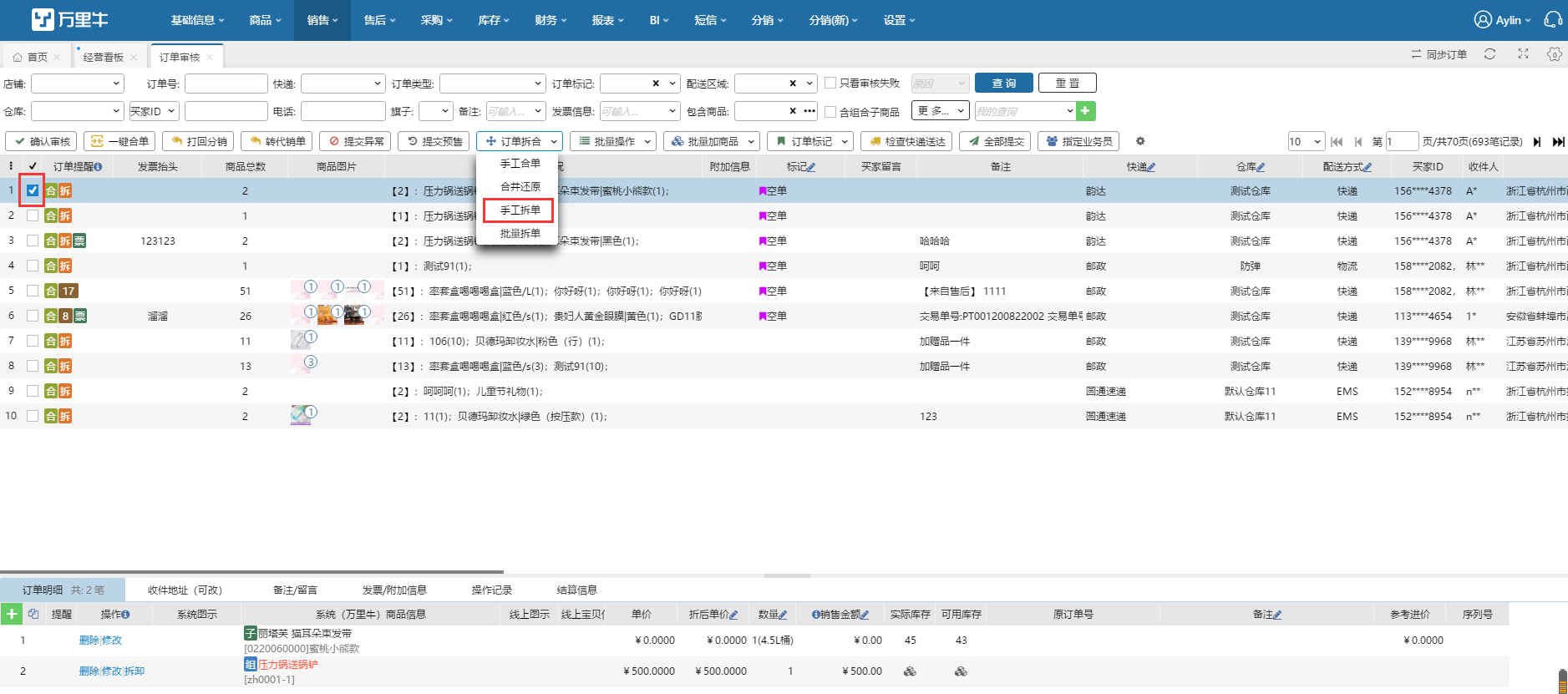Open the 售后 top menu
This screenshot has width=1568, height=694.
[x=379, y=20]
